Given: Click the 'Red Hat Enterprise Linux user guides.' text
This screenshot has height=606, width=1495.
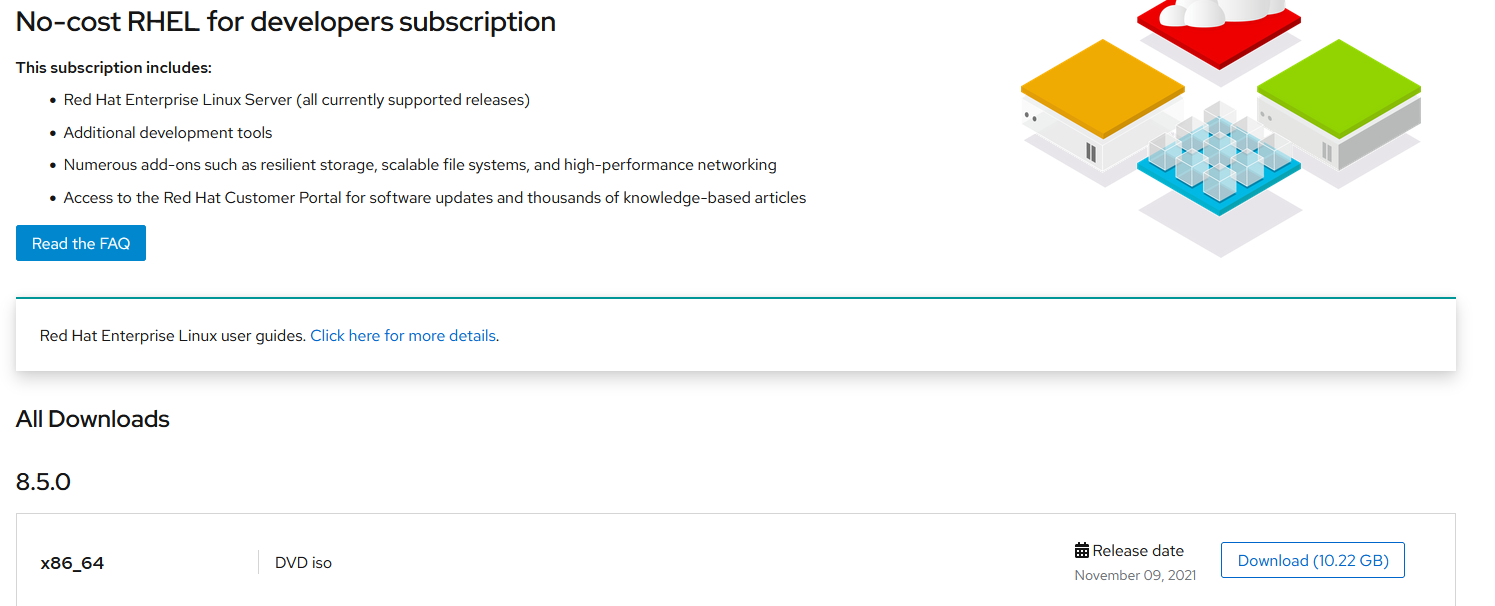Looking at the screenshot, I should click(x=173, y=336).
